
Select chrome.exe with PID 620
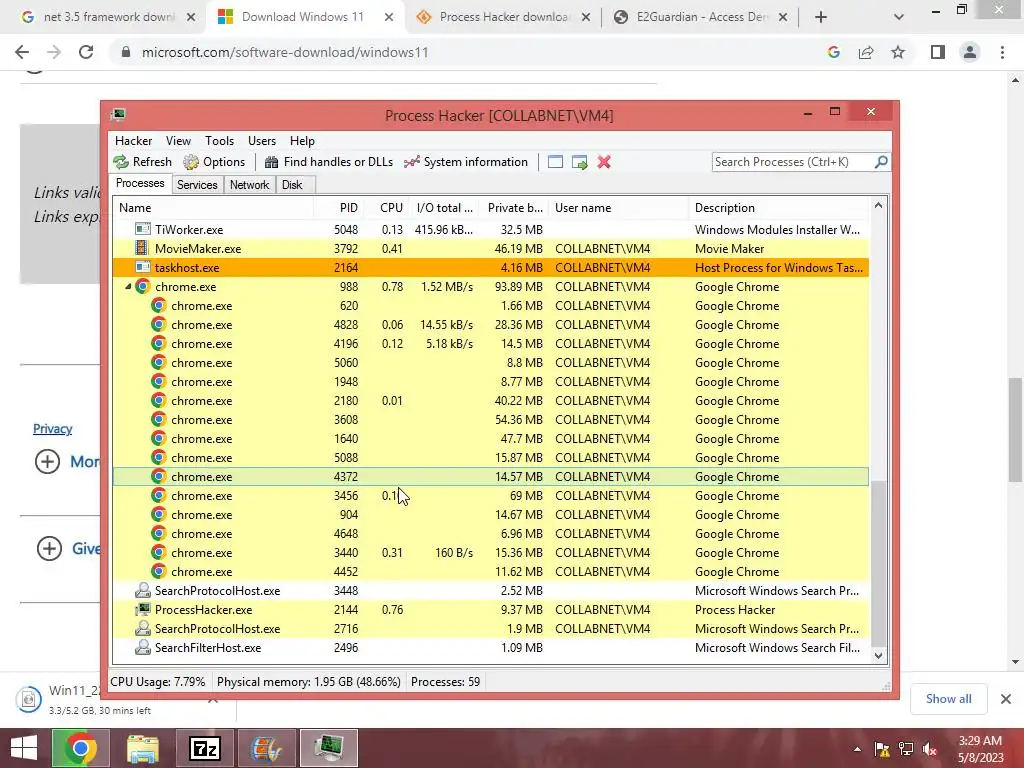click(x=491, y=306)
